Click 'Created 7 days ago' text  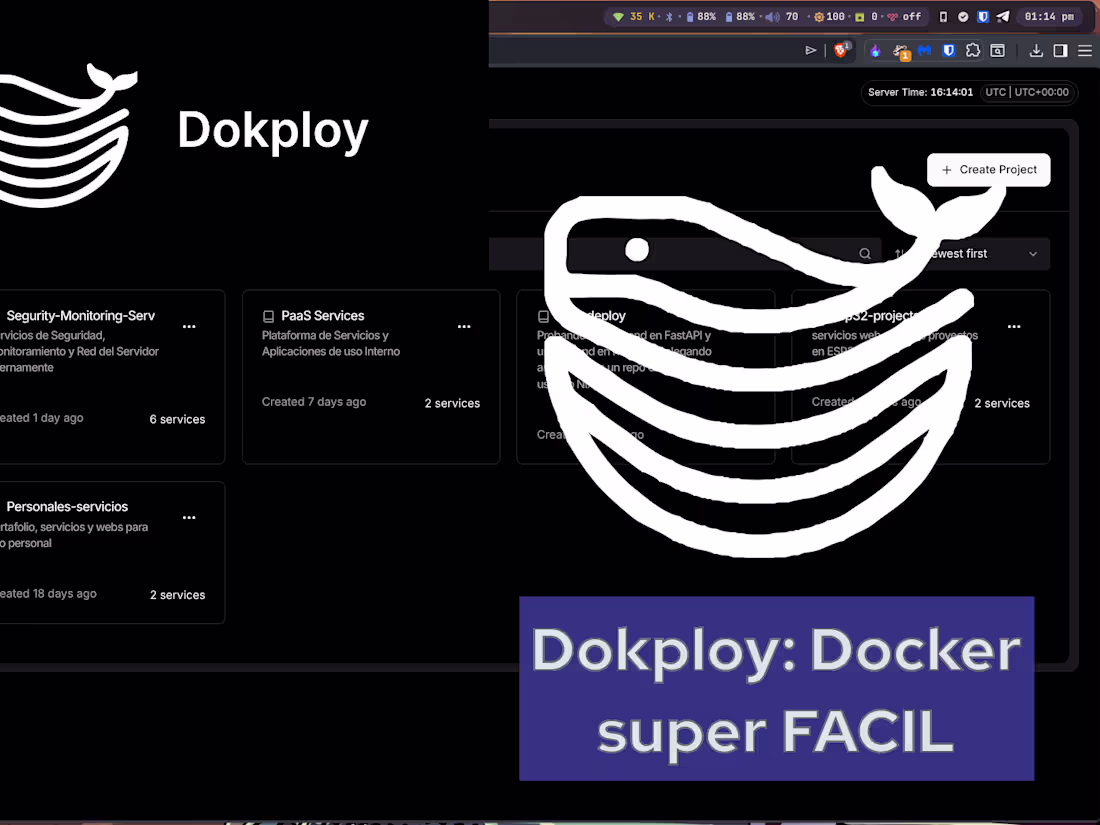[x=314, y=401]
